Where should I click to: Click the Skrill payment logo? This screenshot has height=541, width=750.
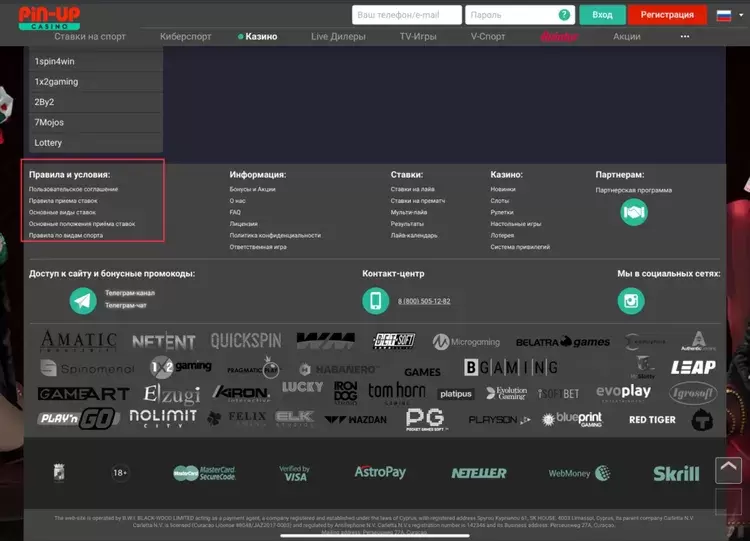coord(676,474)
